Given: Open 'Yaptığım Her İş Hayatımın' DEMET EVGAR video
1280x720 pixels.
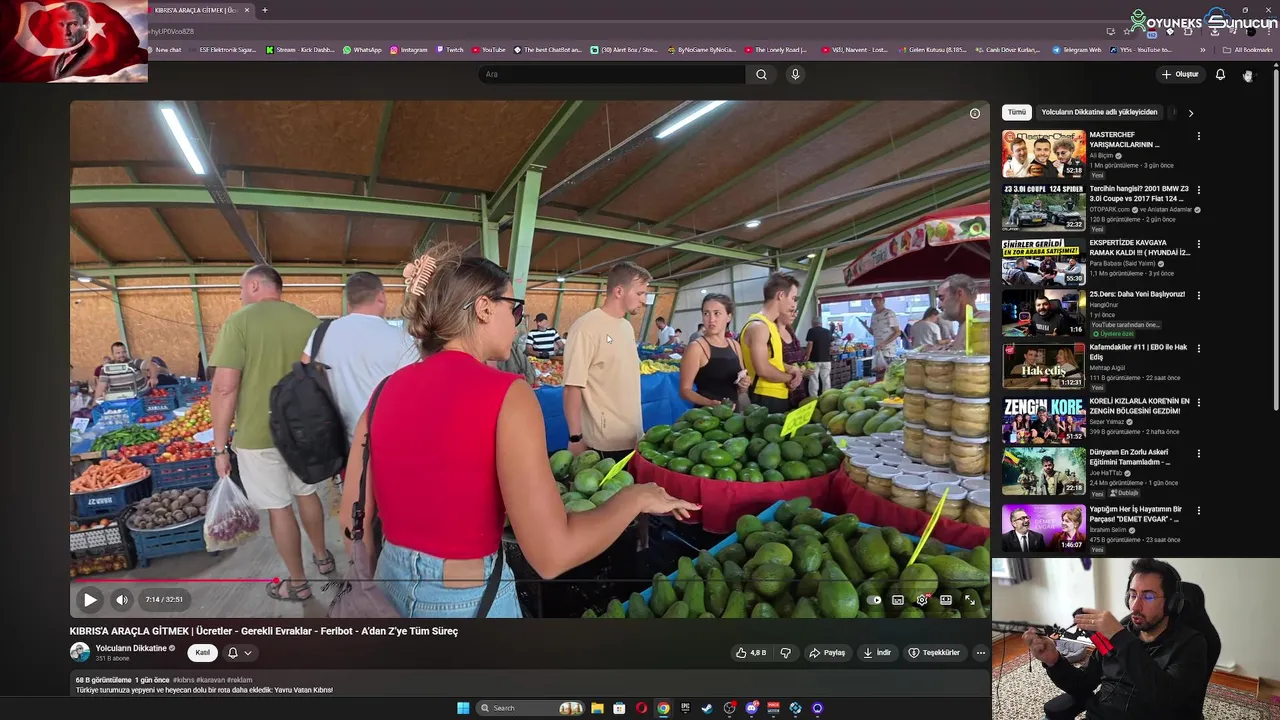Looking at the screenshot, I should pyautogui.click(x=1136, y=514).
